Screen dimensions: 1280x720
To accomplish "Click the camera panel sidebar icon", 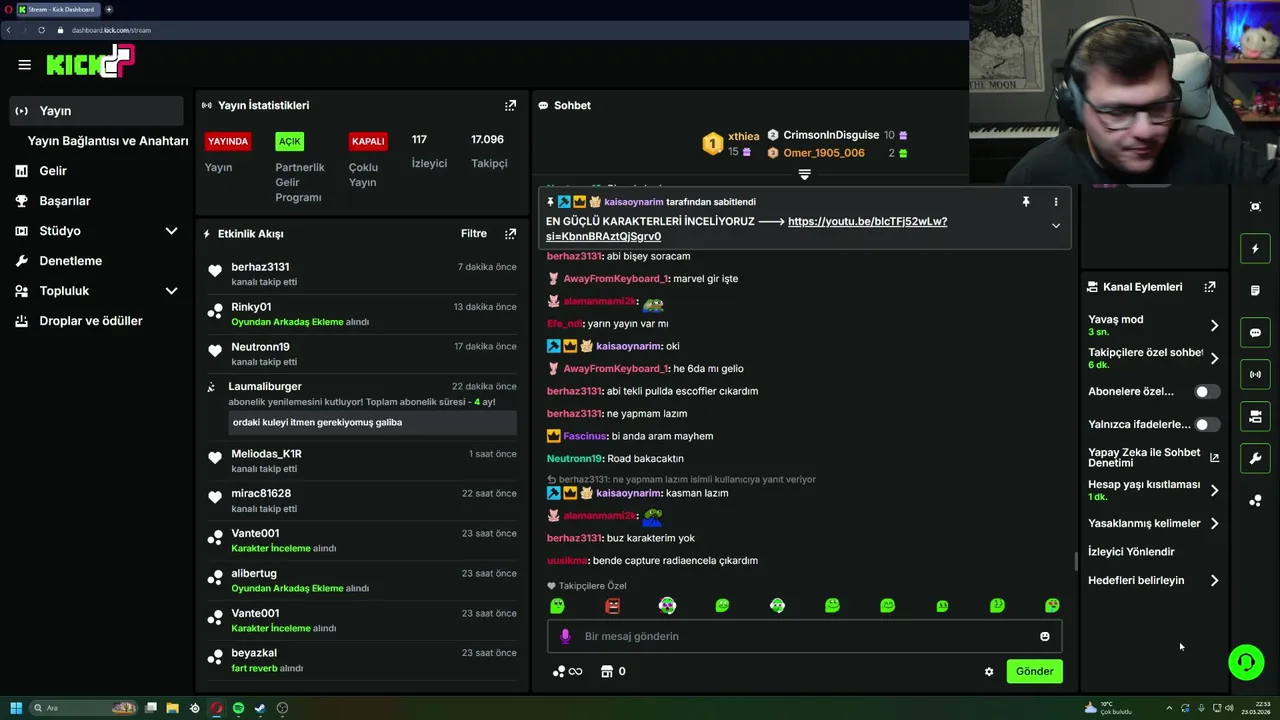I will 1255,417.
